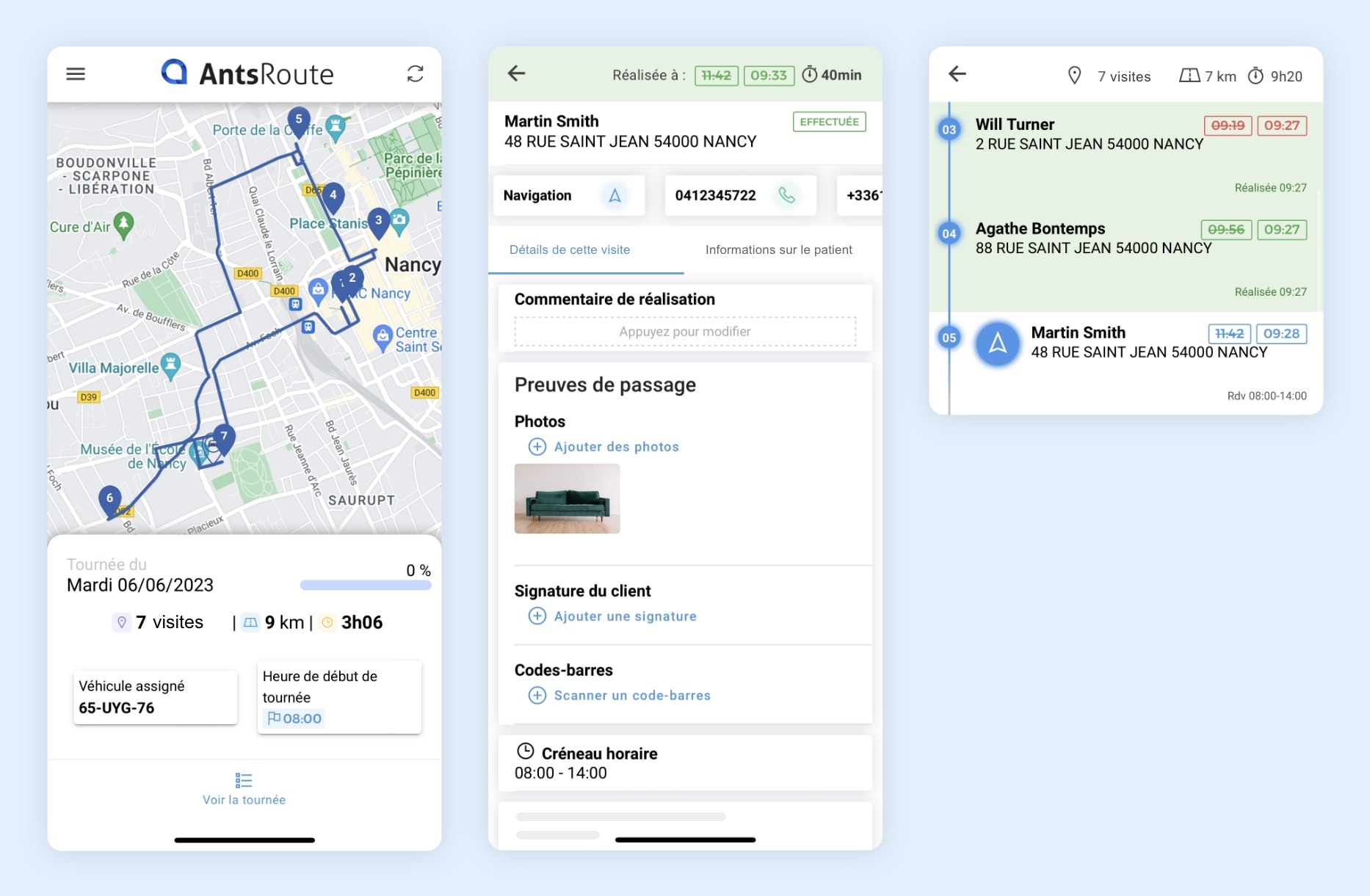Click the Commentaire de réalisation input field
This screenshot has height=896, width=1370.
tap(685, 332)
